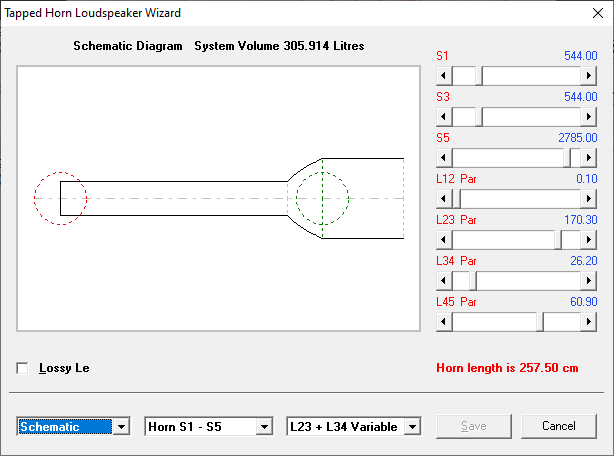The width and height of the screenshot is (614, 456).
Task: Click the L23 Par slider thumb
Action: click(558, 240)
